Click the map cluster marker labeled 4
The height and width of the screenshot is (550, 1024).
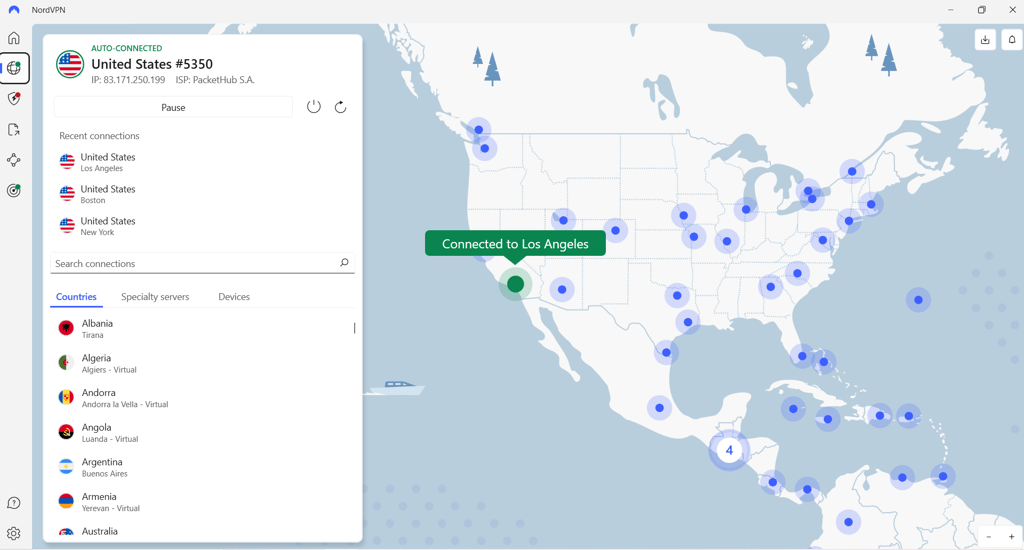click(x=729, y=450)
